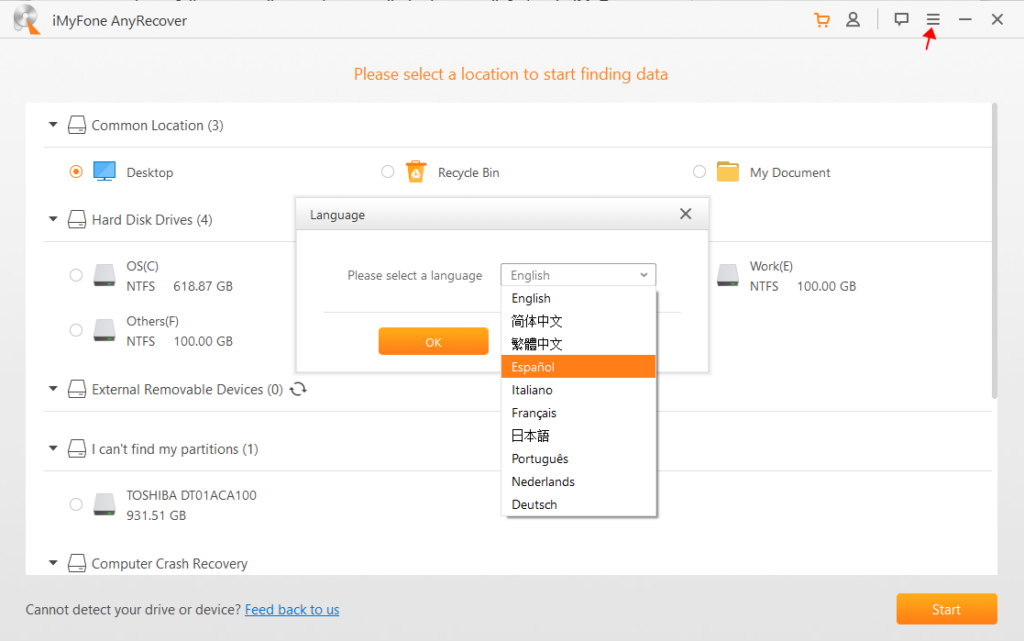This screenshot has height=641, width=1024.
Task: Click the TOSHIBA DT01ACA100 label
Action: (x=191, y=495)
